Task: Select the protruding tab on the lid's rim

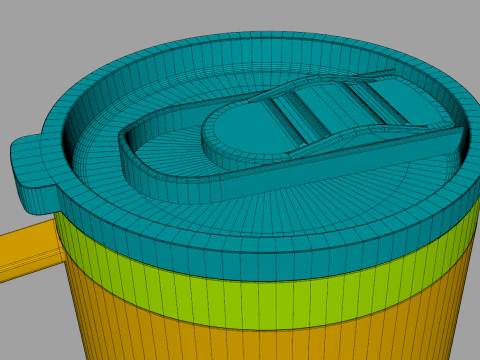Action: point(32,172)
